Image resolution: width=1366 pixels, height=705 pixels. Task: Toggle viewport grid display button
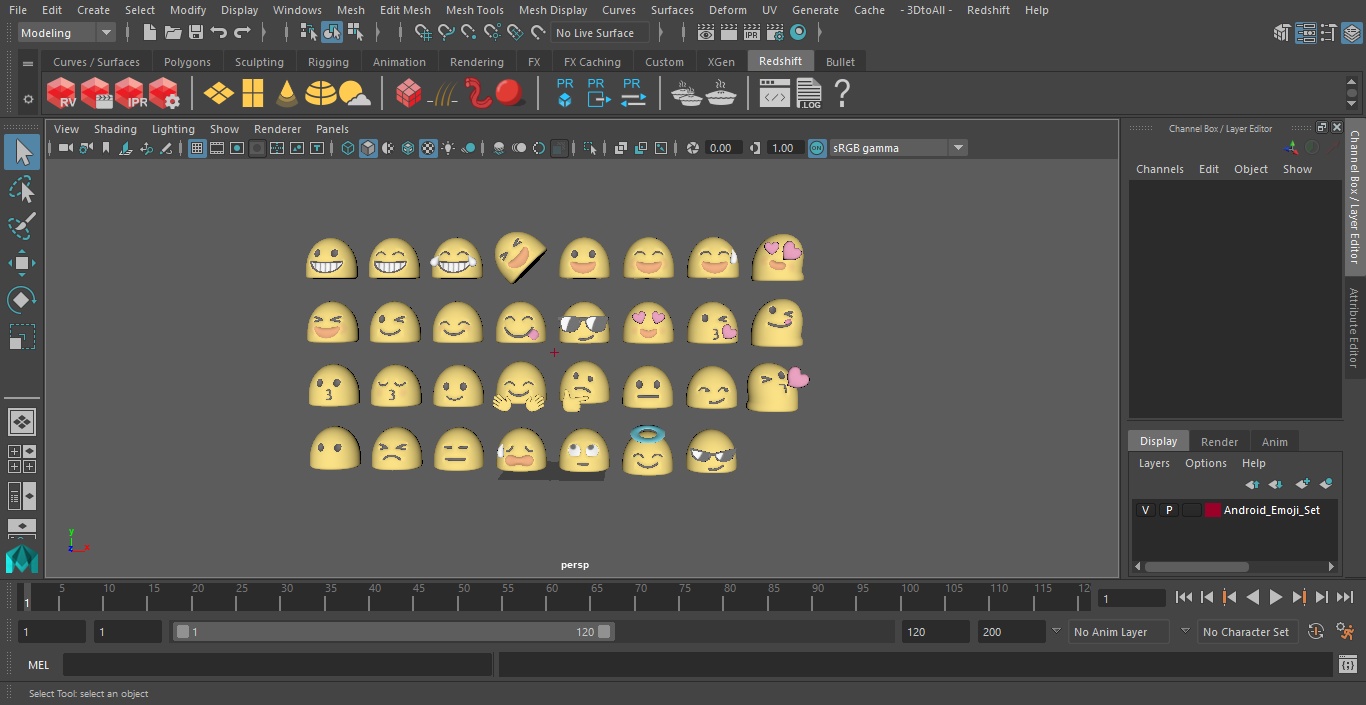click(x=197, y=148)
